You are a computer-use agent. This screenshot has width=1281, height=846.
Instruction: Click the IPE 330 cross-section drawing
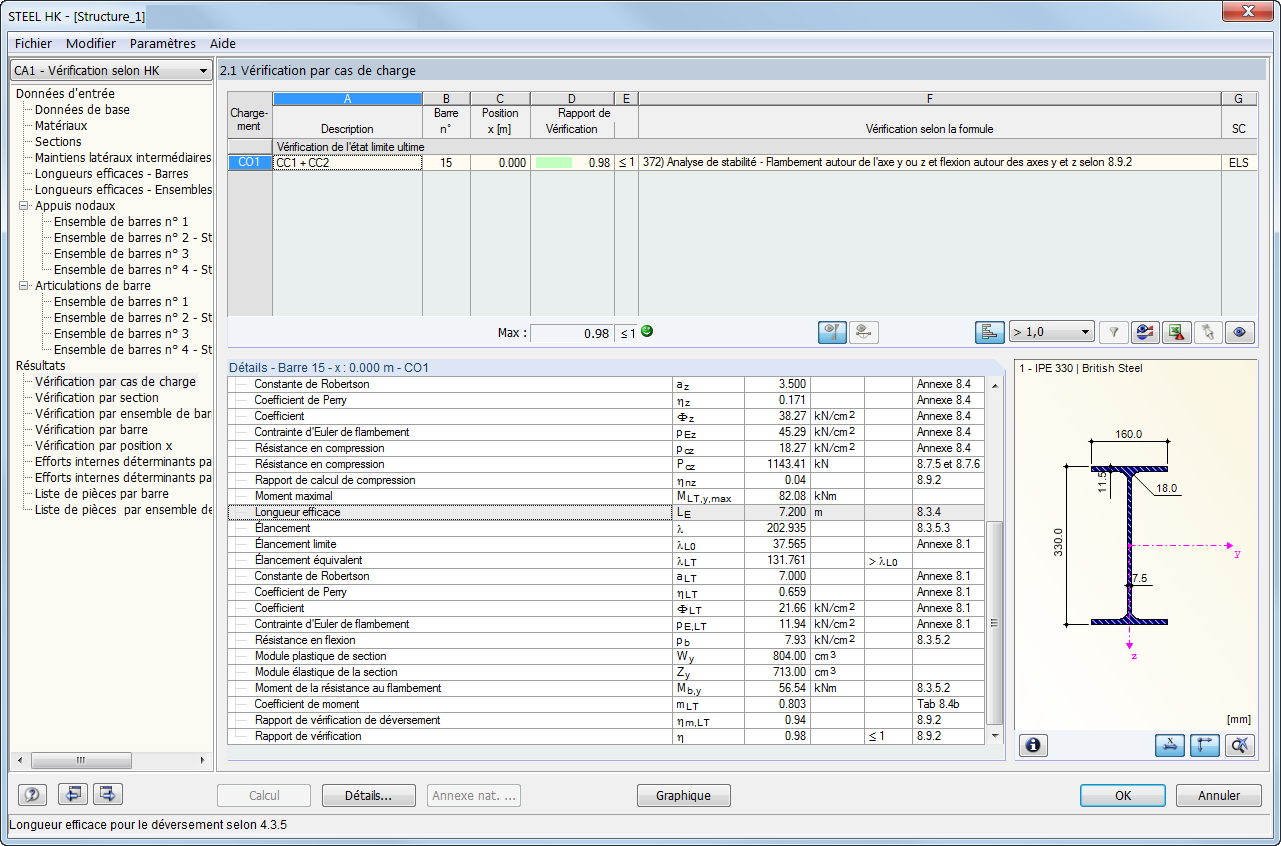(1130, 547)
